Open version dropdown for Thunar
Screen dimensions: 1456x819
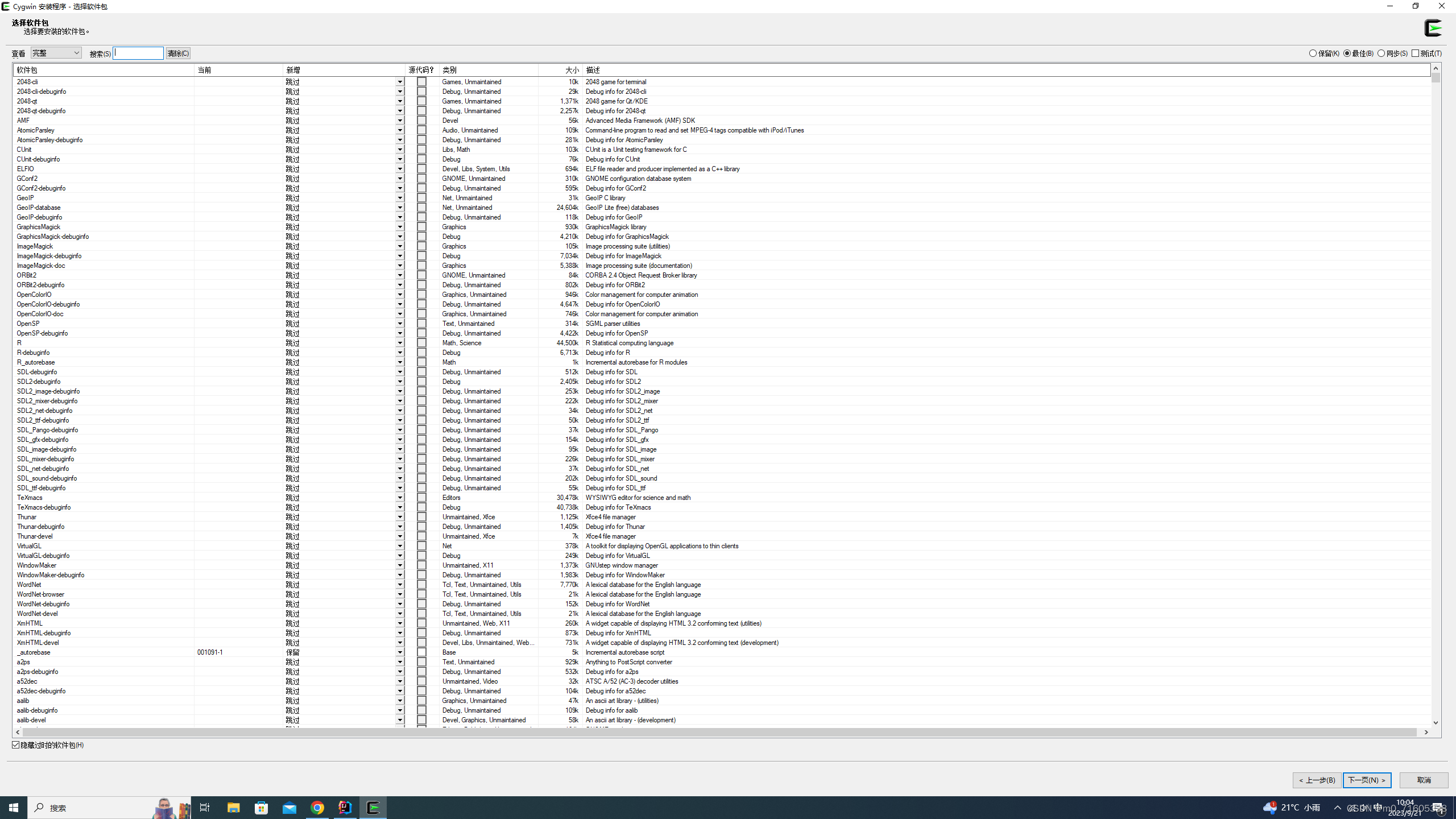point(400,517)
